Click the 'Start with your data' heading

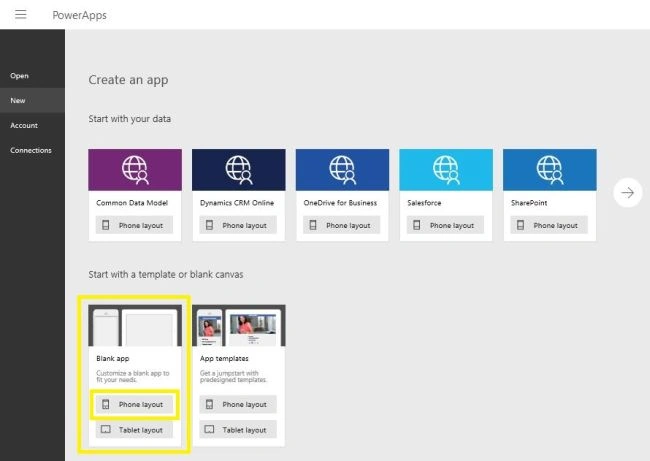tap(129, 119)
